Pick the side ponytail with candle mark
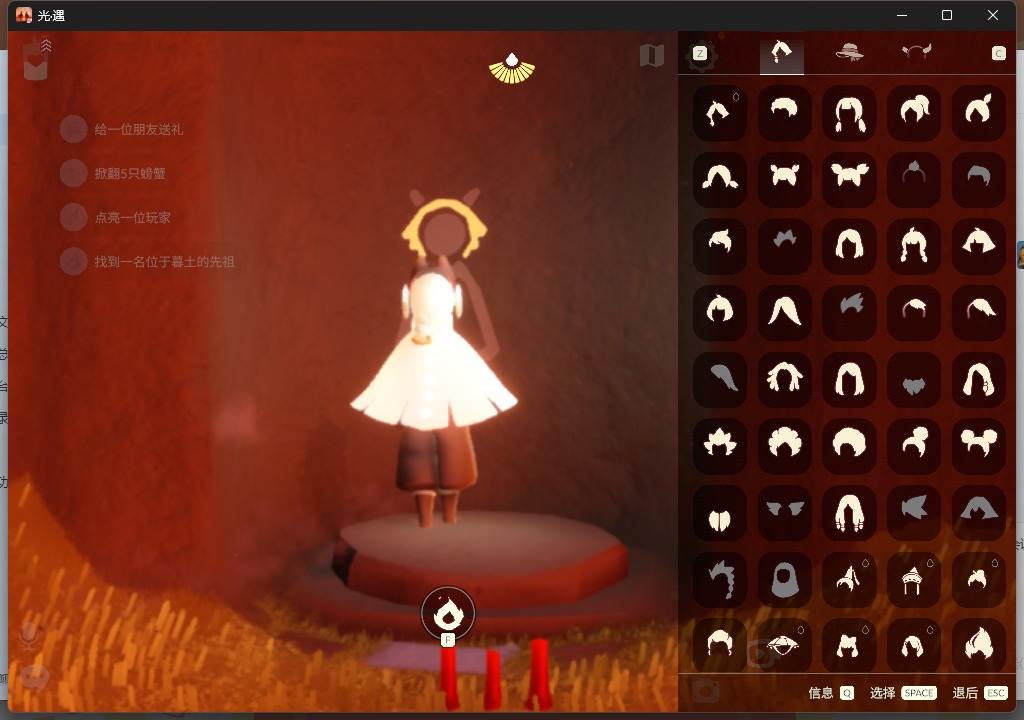 (849, 580)
